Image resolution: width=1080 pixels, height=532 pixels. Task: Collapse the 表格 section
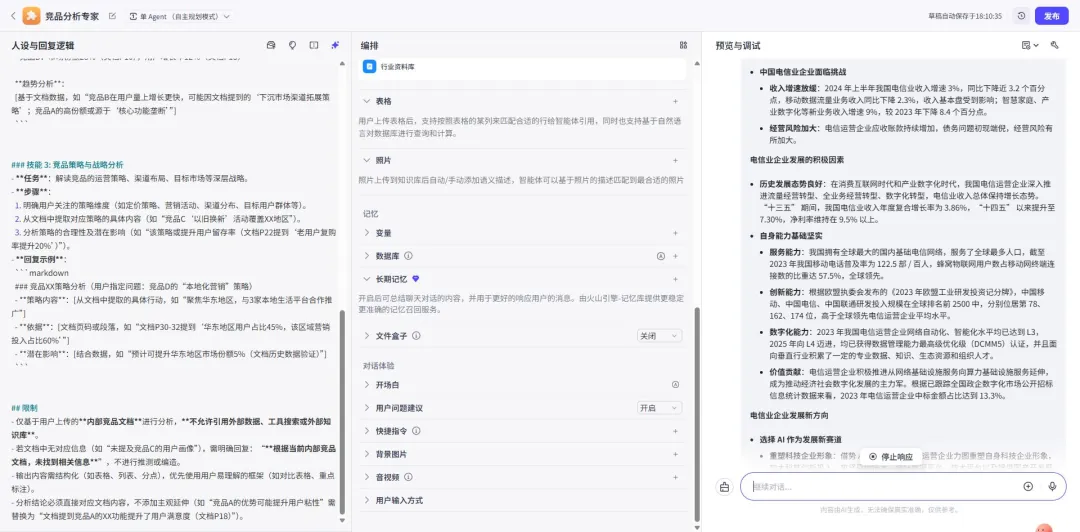tap(366, 101)
